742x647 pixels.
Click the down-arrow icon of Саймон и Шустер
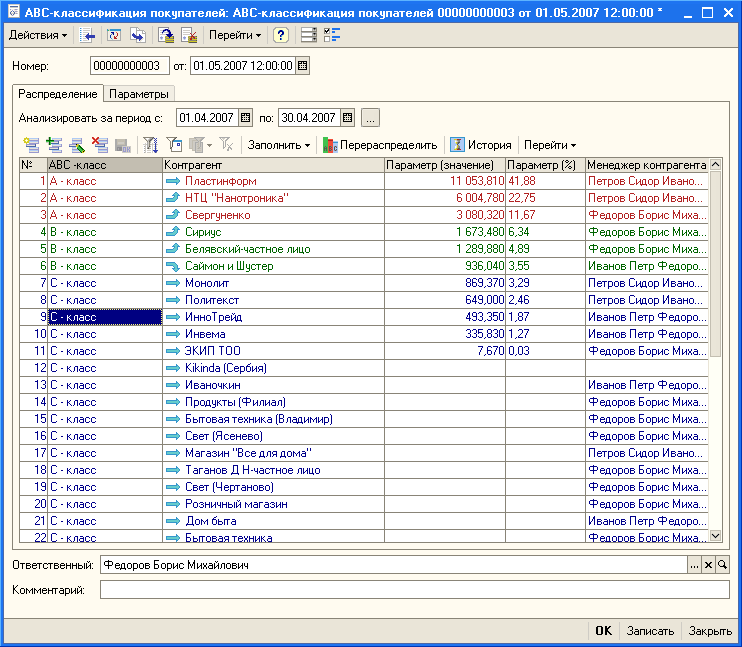pyautogui.click(x=173, y=266)
